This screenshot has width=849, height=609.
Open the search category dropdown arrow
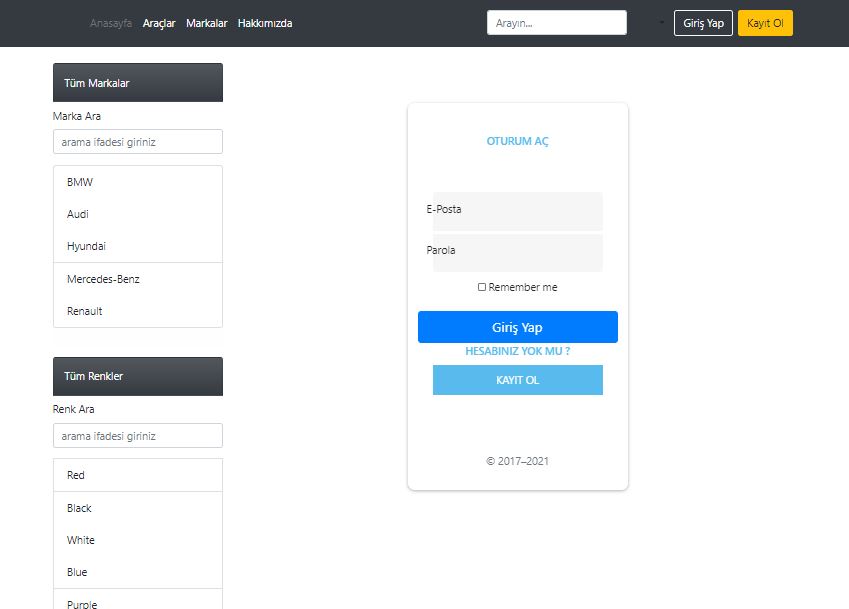(660, 21)
